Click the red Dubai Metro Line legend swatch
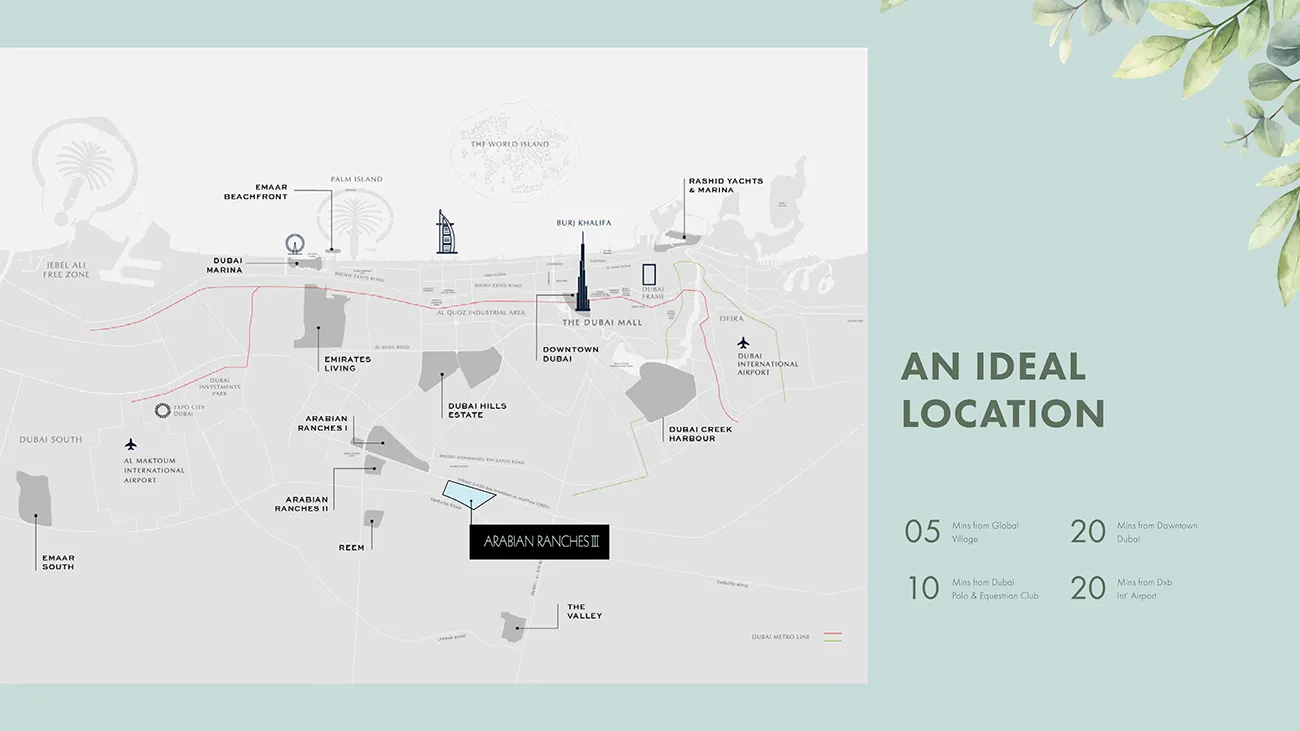1300x731 pixels. (832, 634)
